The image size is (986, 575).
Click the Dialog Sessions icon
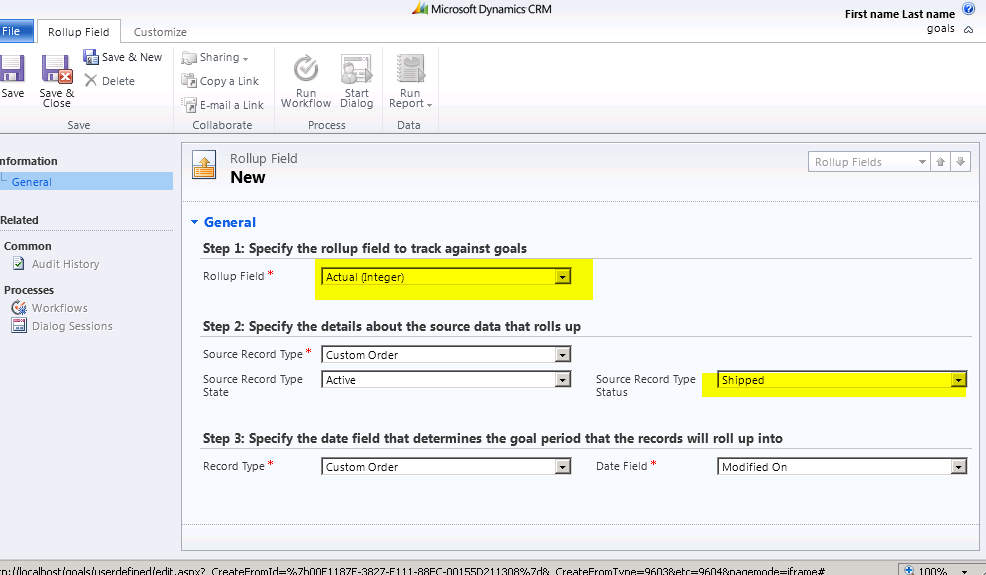click(19, 325)
